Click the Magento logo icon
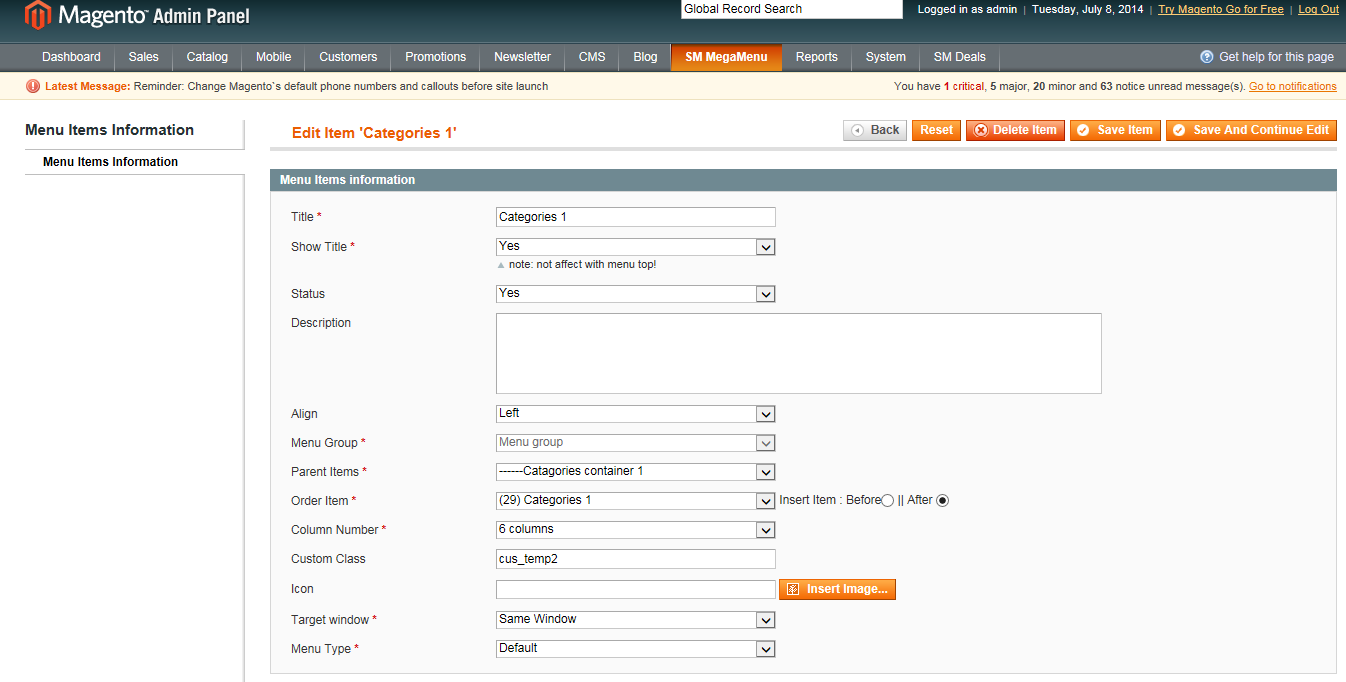Screen dimensions: 1346x682 [x=37, y=15]
